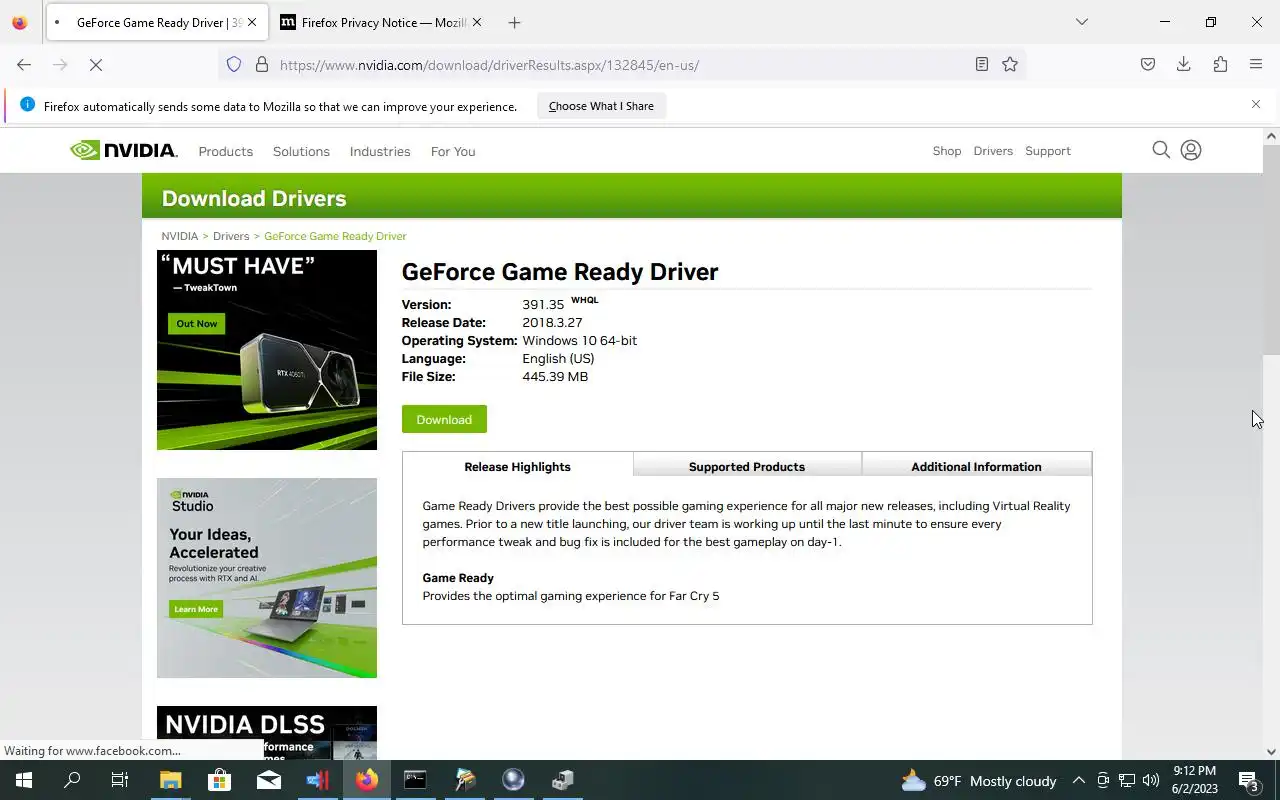Open the Industries menu

pos(380,151)
